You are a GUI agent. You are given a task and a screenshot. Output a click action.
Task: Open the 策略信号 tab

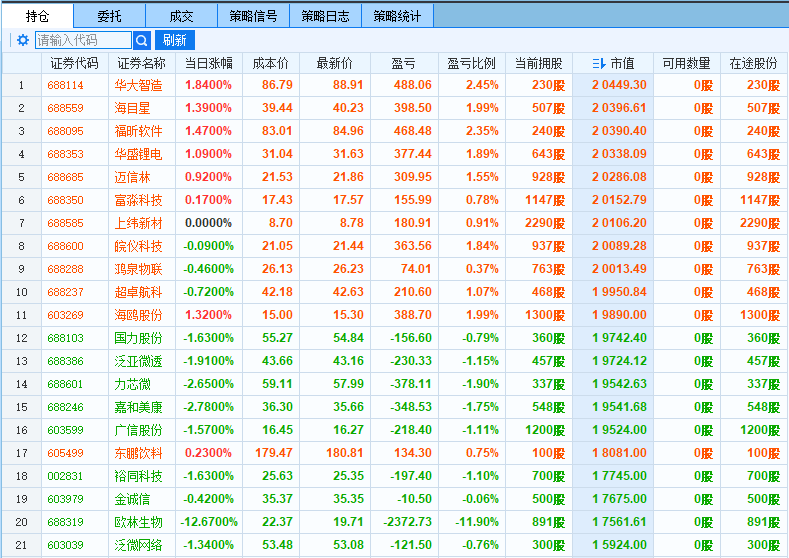coord(253,16)
